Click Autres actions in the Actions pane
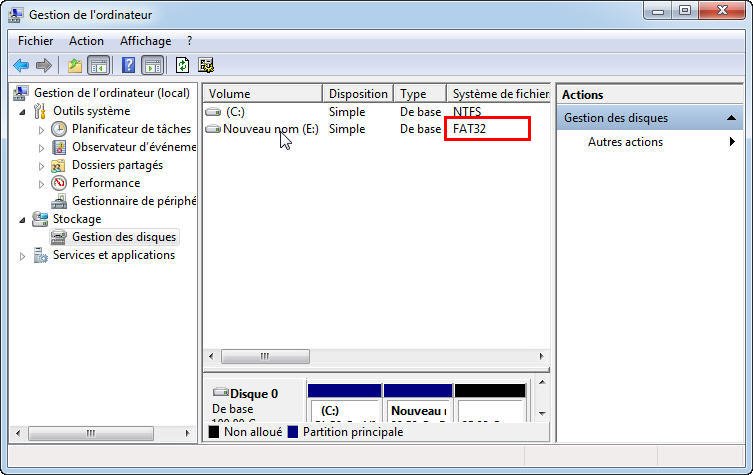753x475 pixels. (x=625, y=142)
